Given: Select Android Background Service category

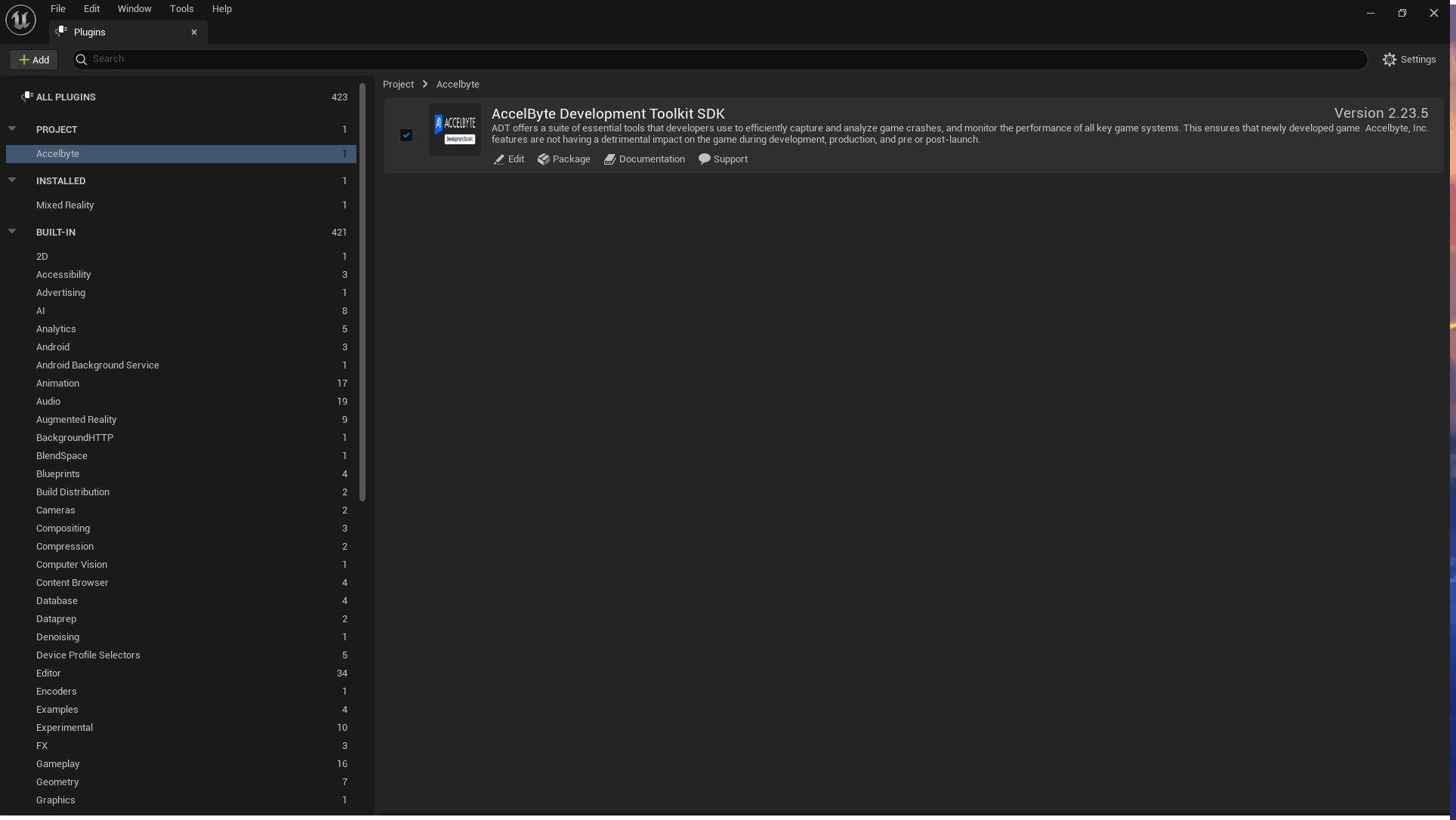Looking at the screenshot, I should point(181,365).
